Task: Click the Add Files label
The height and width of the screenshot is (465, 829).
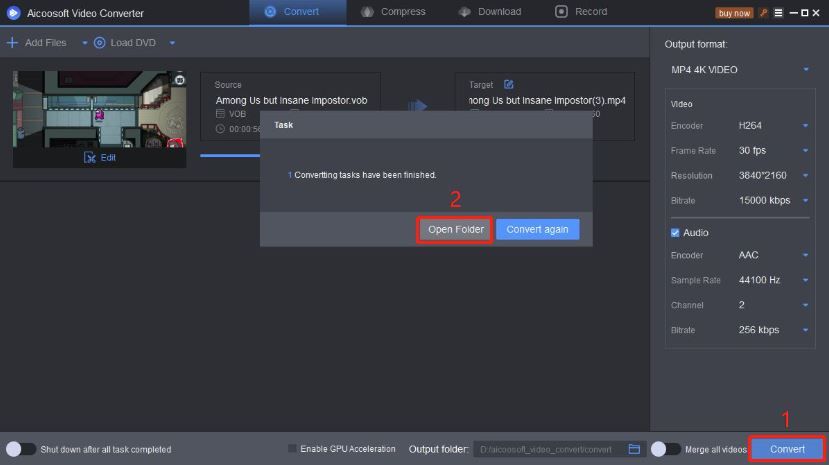Action: point(45,43)
